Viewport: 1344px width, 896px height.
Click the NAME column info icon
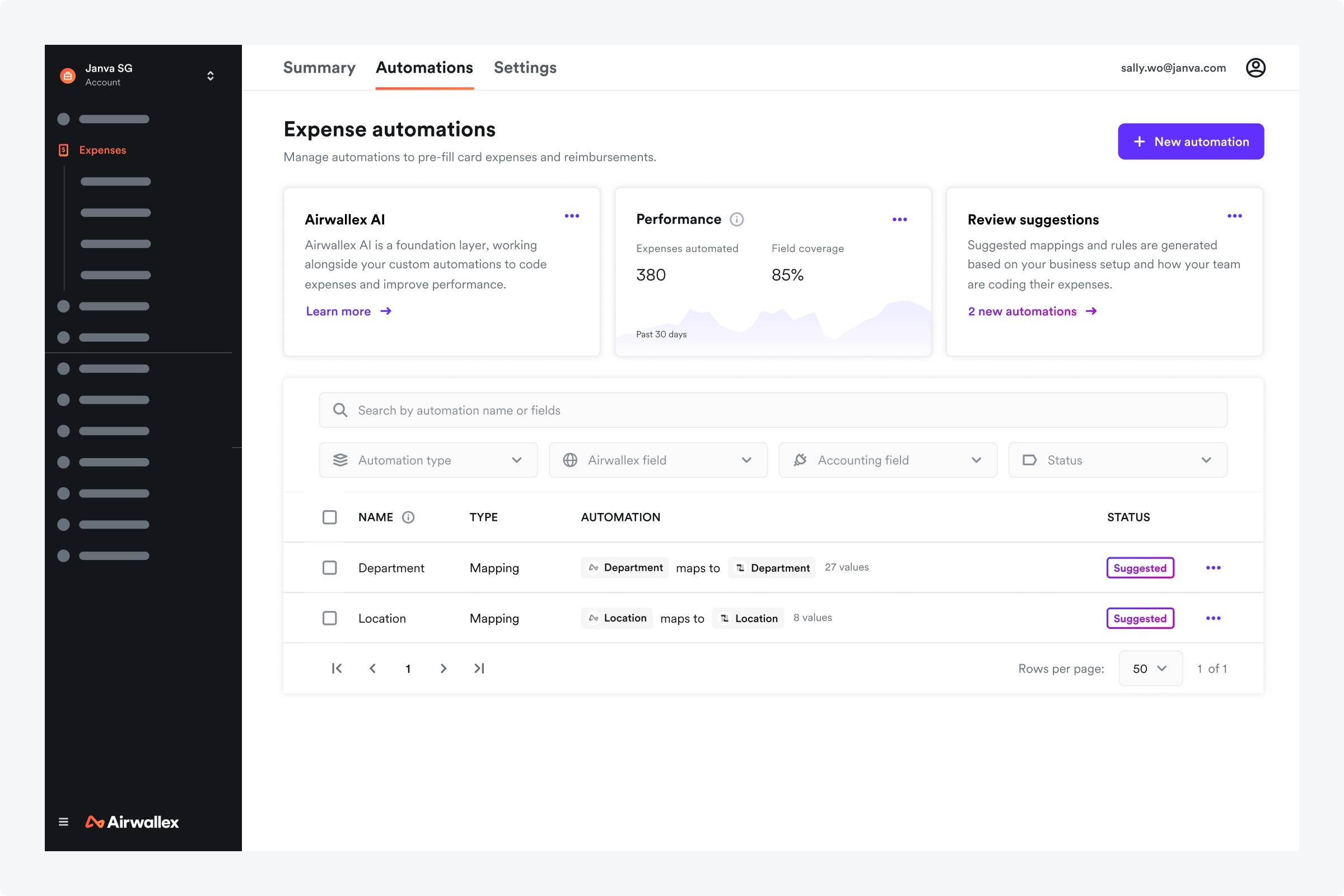(x=408, y=517)
